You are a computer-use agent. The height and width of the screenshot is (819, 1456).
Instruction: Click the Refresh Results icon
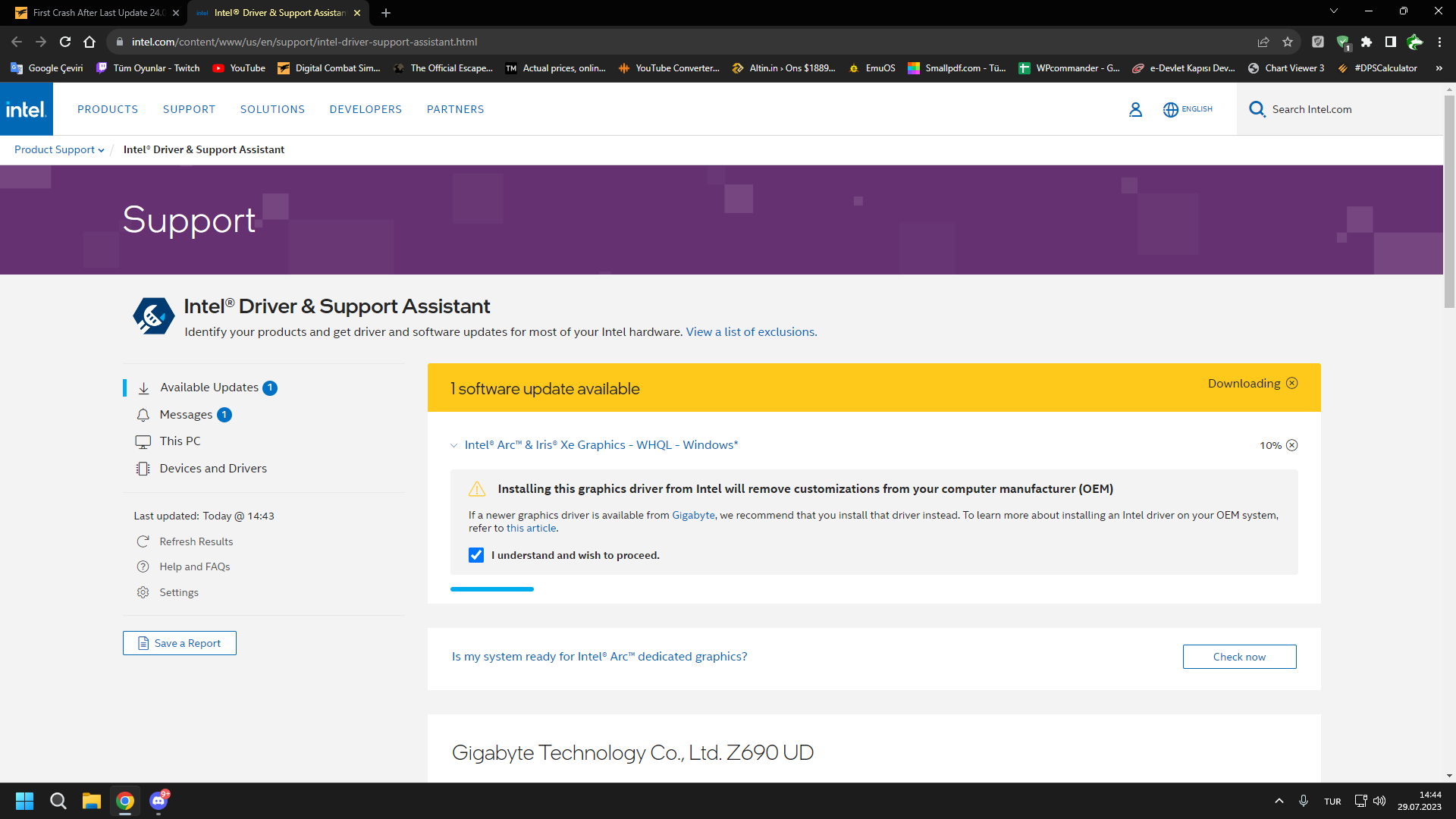point(143,541)
